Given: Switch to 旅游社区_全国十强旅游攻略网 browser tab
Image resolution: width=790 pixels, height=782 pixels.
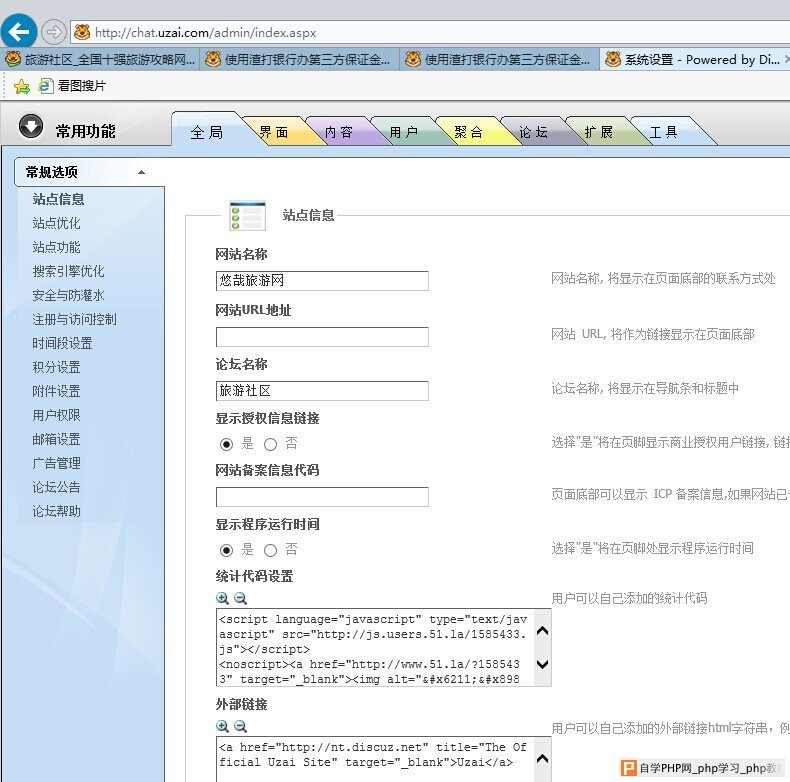Looking at the screenshot, I should [x=100, y=59].
